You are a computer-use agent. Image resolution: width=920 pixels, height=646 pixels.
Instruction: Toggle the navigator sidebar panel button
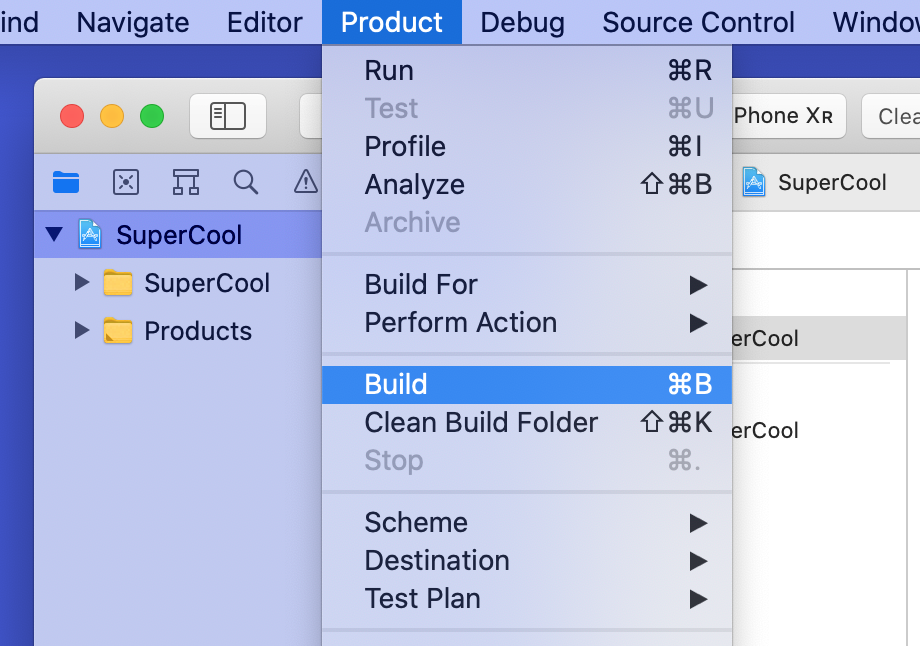pyautogui.click(x=228, y=116)
